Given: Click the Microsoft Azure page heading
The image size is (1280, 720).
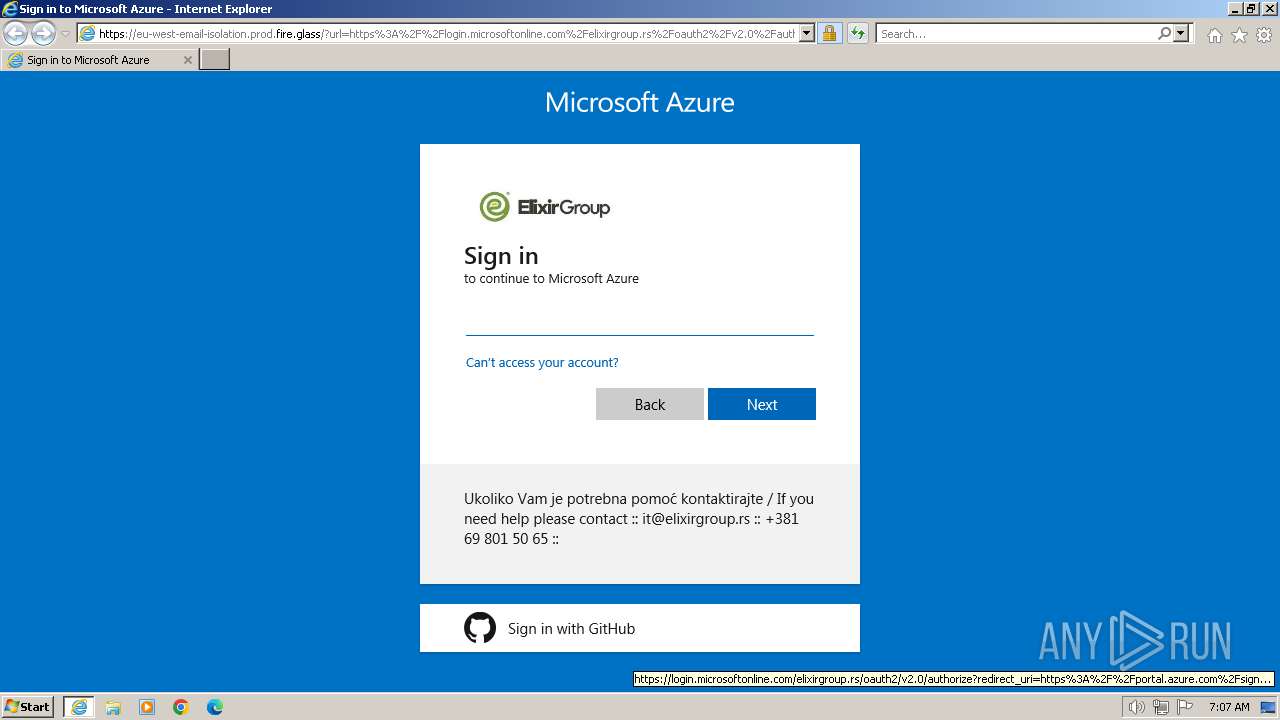Looking at the screenshot, I should tap(640, 102).
